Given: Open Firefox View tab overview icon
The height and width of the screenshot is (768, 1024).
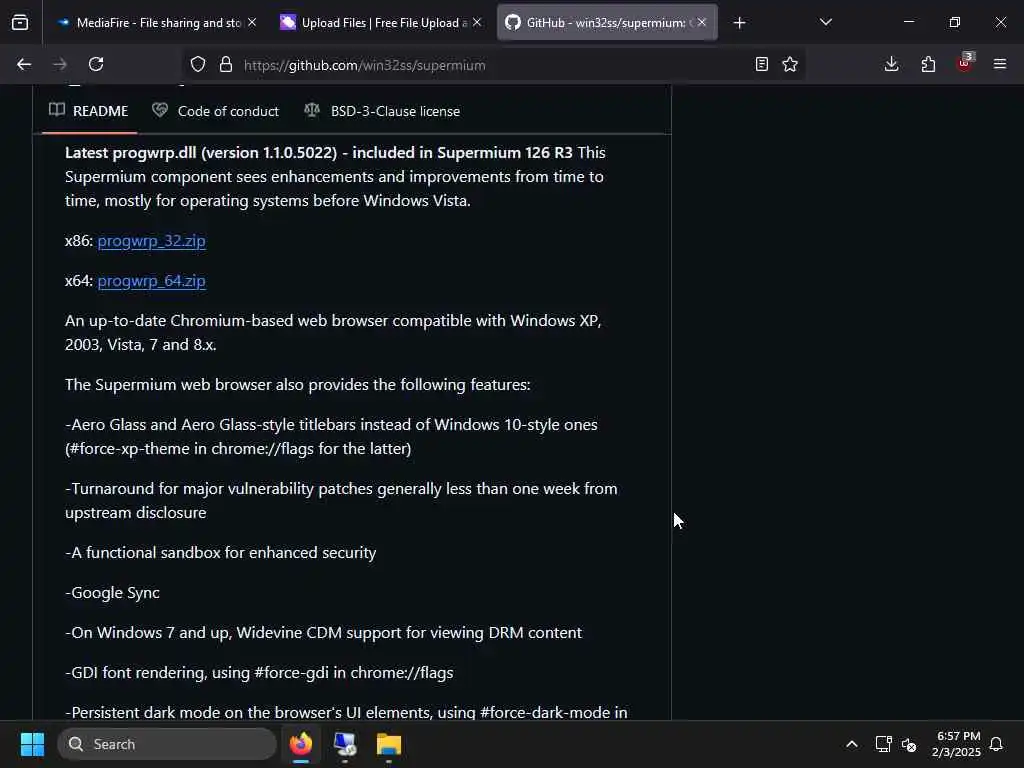Looking at the screenshot, I should 20,22.
